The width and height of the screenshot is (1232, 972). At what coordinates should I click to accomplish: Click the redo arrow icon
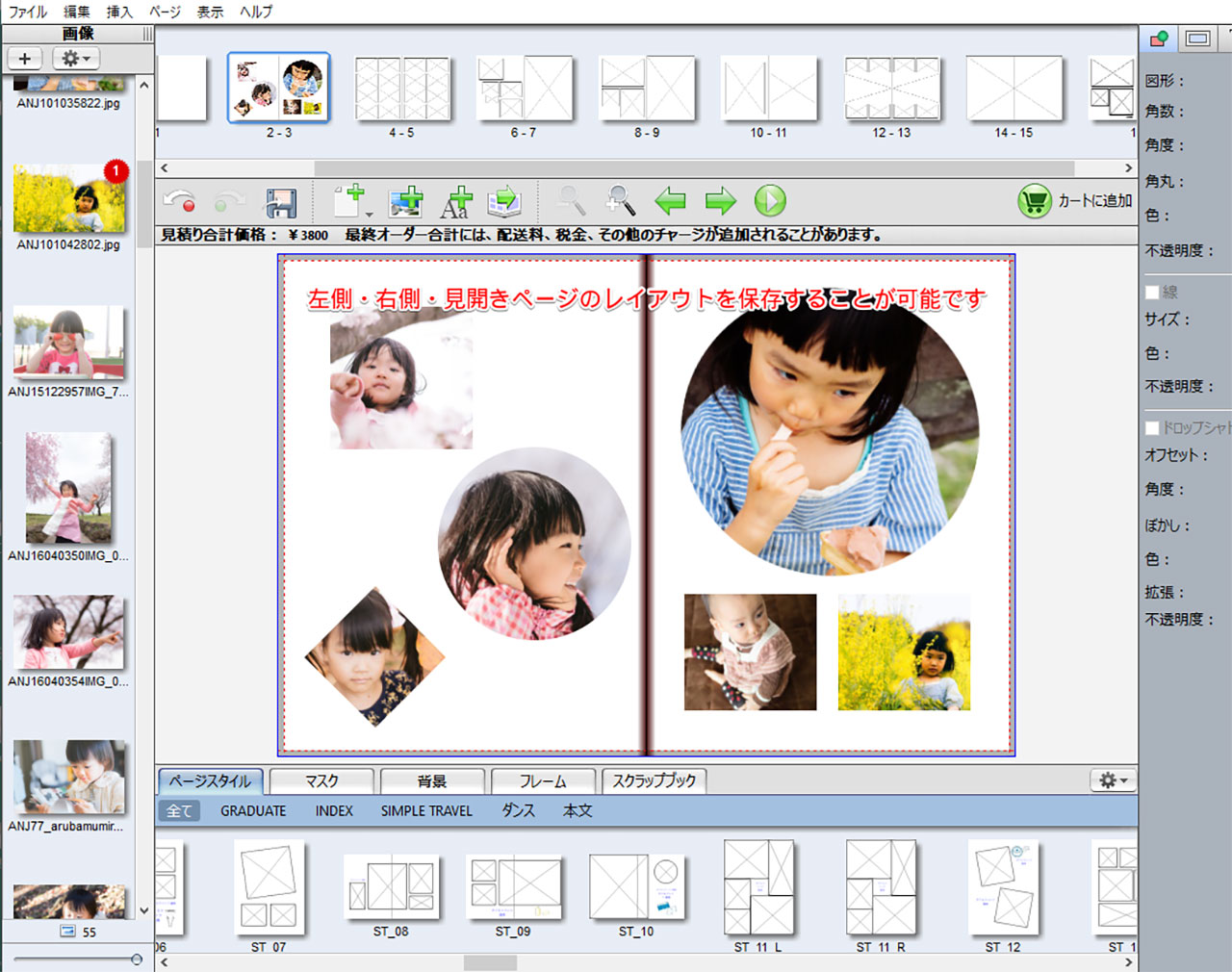point(229,201)
